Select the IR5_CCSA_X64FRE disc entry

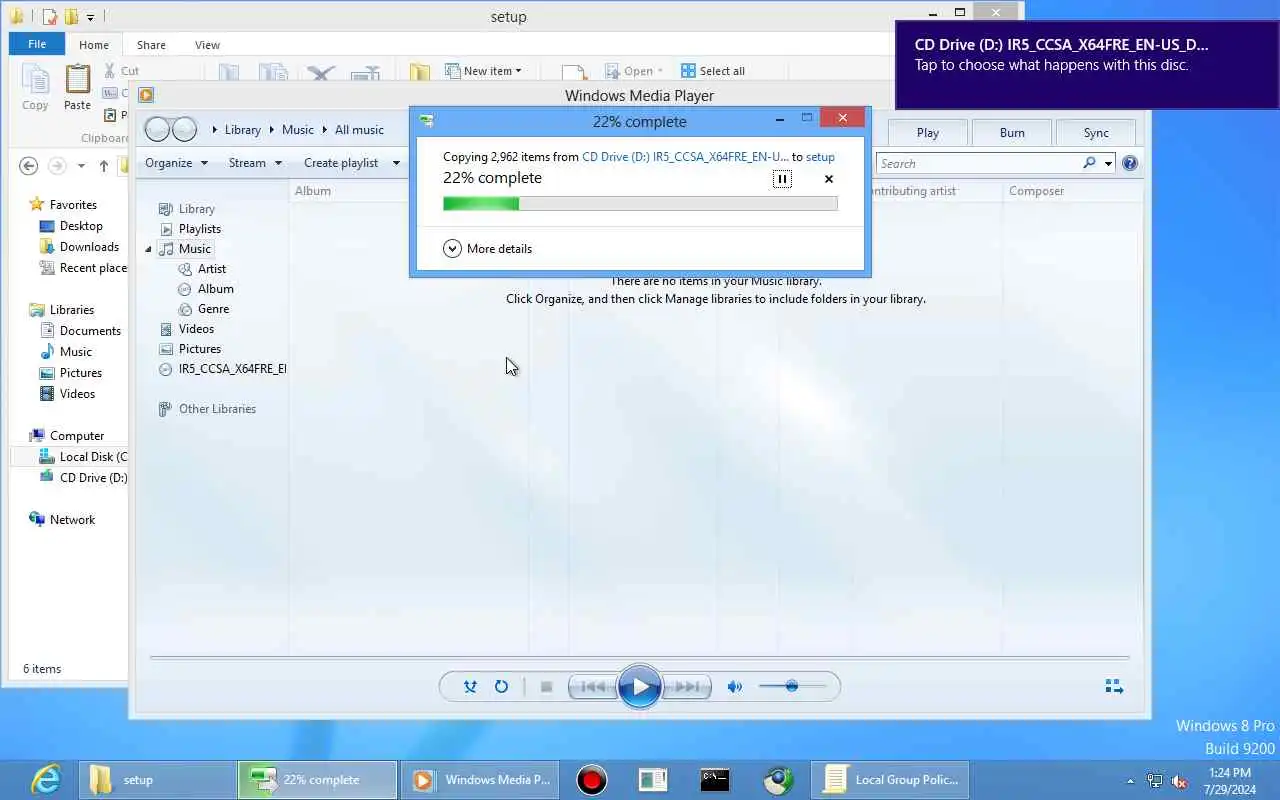[x=223, y=369]
